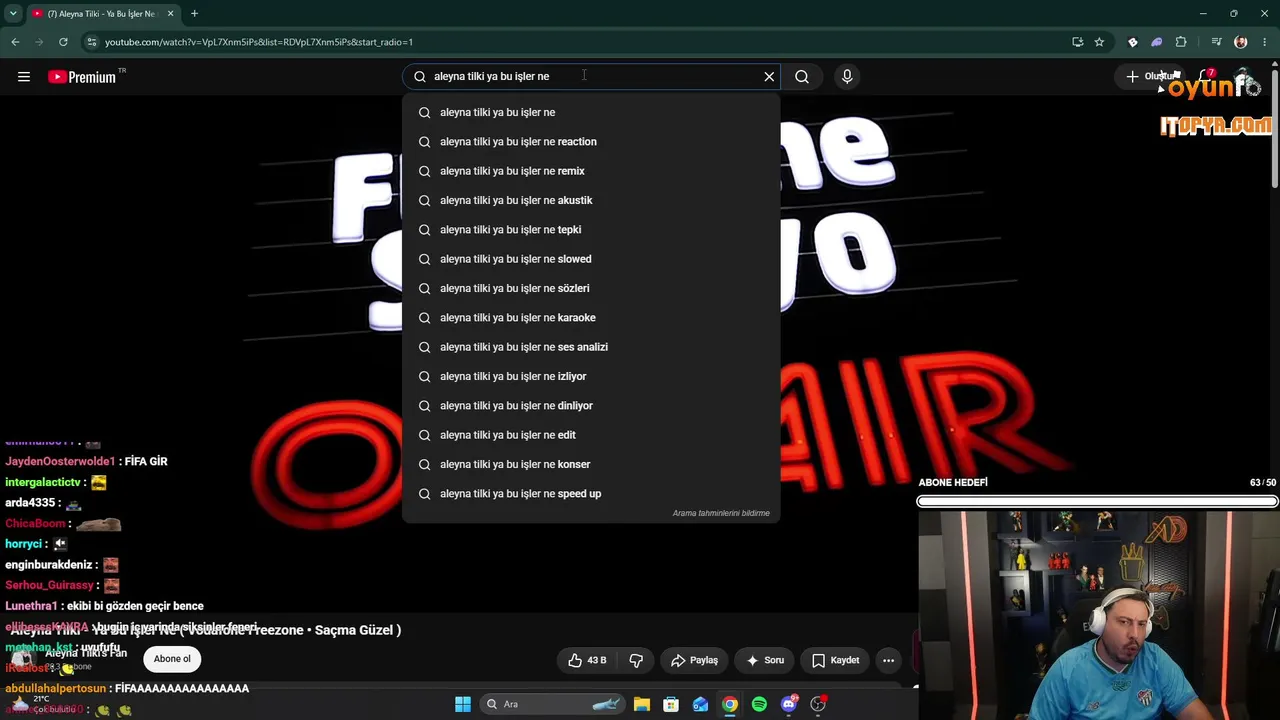The height and width of the screenshot is (720, 1280).
Task: Choose the 'remix' search suggestion
Action: coord(591,171)
